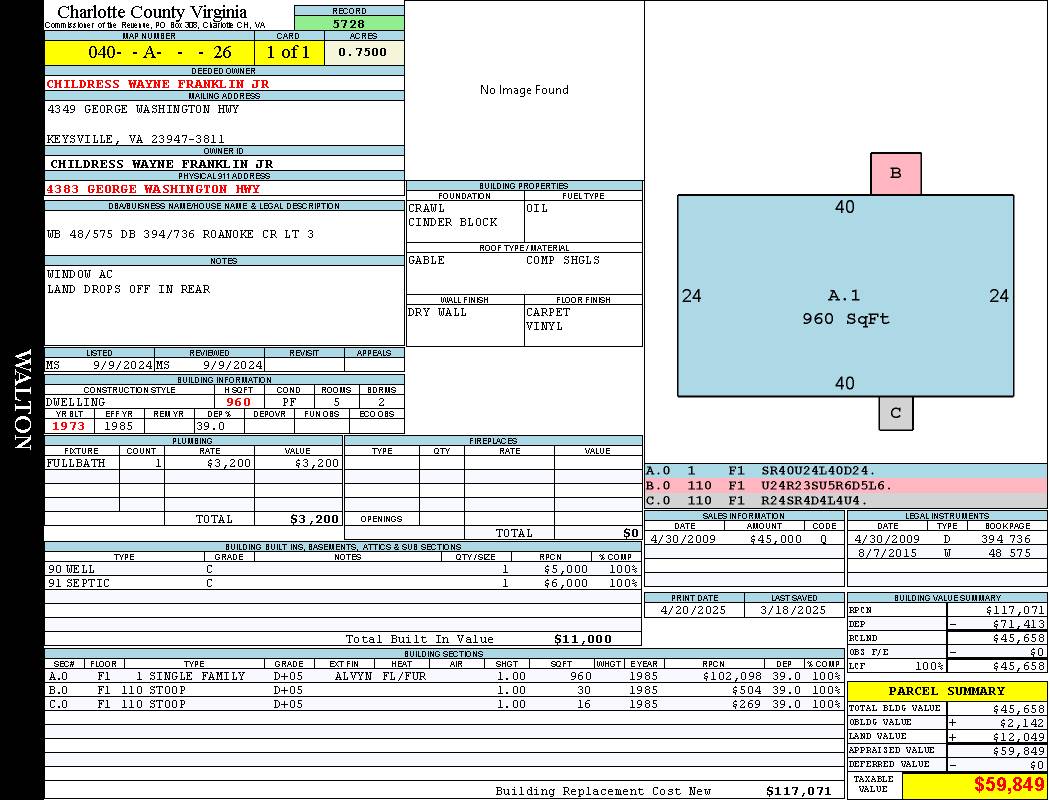Click the red year built value 1973
The image size is (1050, 800).
(69, 426)
